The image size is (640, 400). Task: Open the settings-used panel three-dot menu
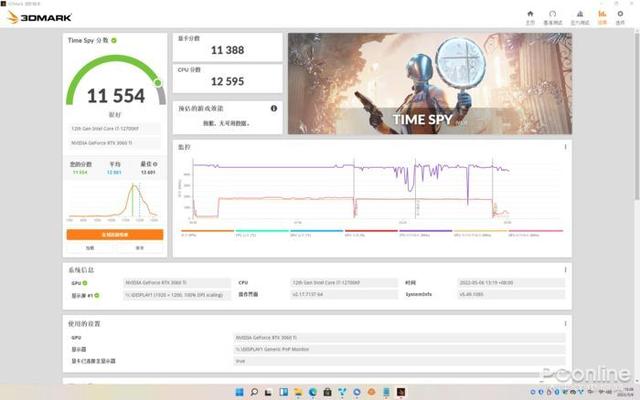(565, 324)
